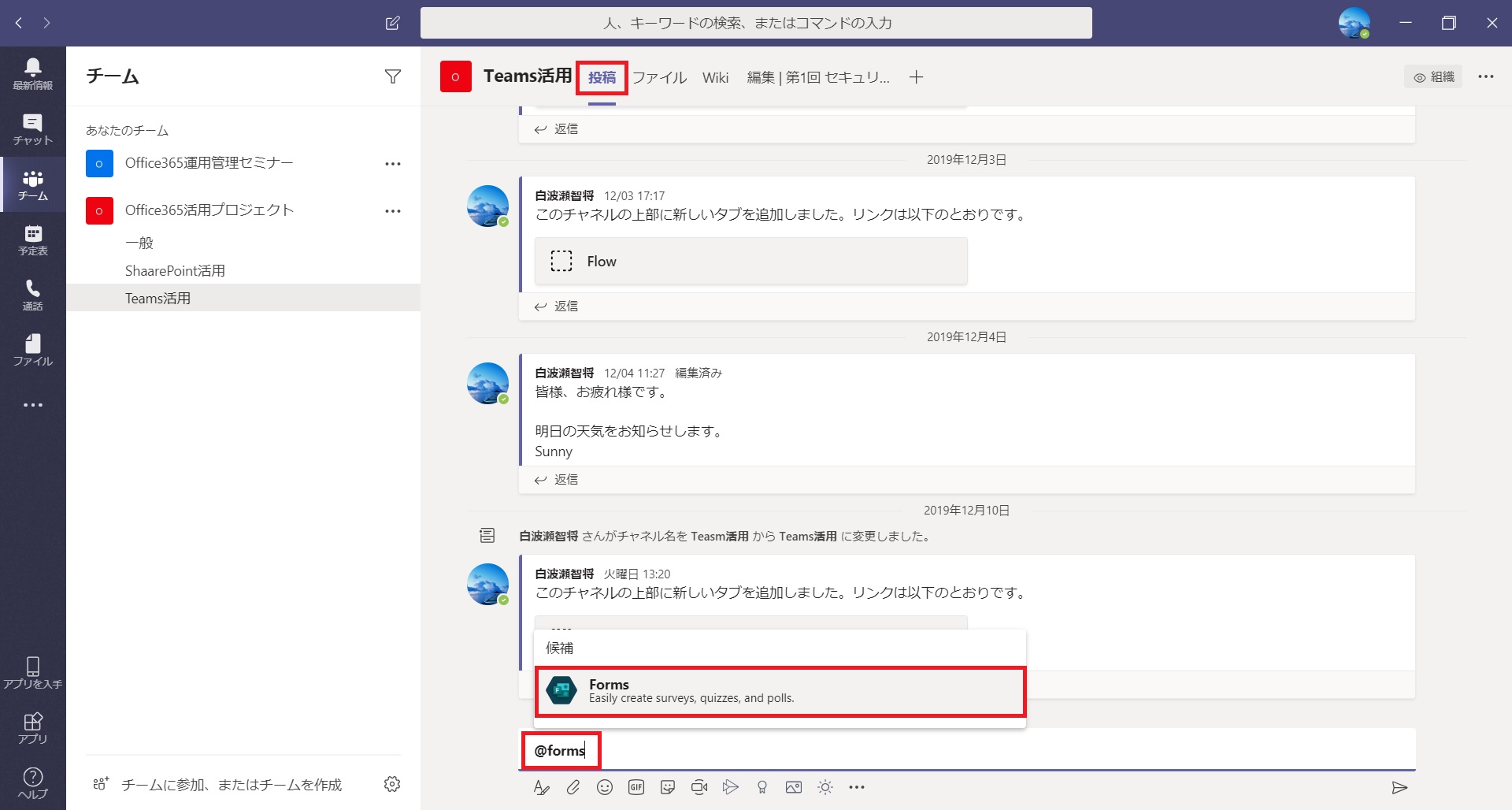The height and width of the screenshot is (810, 1512).
Task: Open the Calendar icon in sidebar
Action: 32,240
